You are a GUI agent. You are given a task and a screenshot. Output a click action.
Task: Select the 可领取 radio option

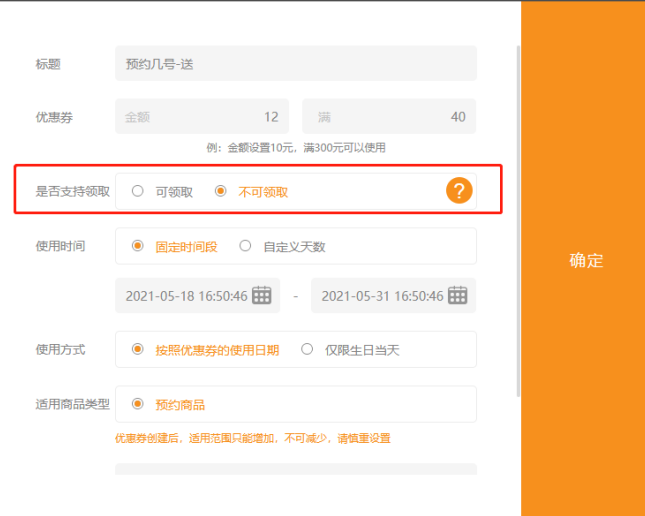tap(138, 192)
